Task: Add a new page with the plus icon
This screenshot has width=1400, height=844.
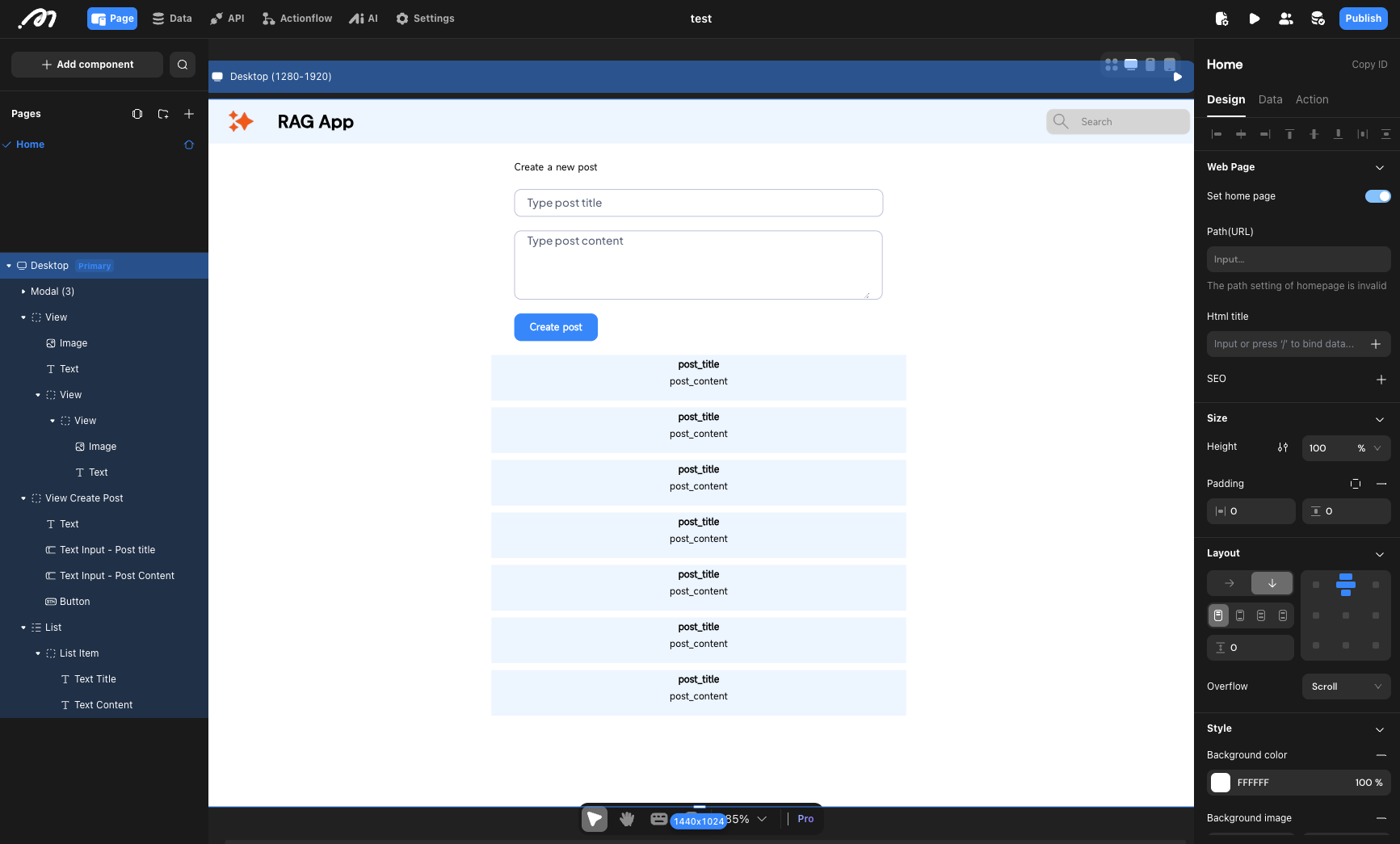Action: pos(189,114)
